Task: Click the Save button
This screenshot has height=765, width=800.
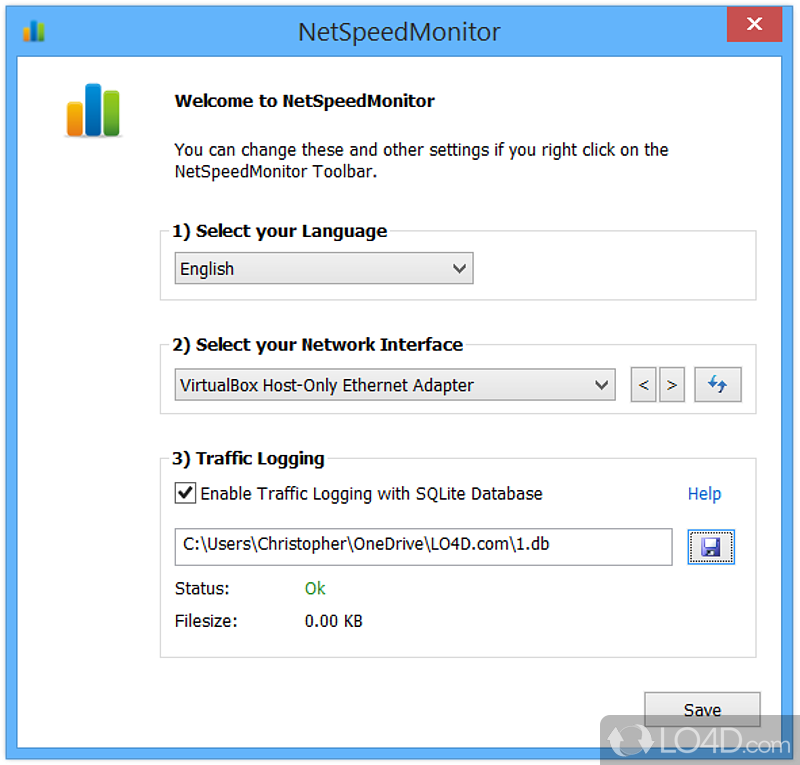Action: (x=702, y=709)
